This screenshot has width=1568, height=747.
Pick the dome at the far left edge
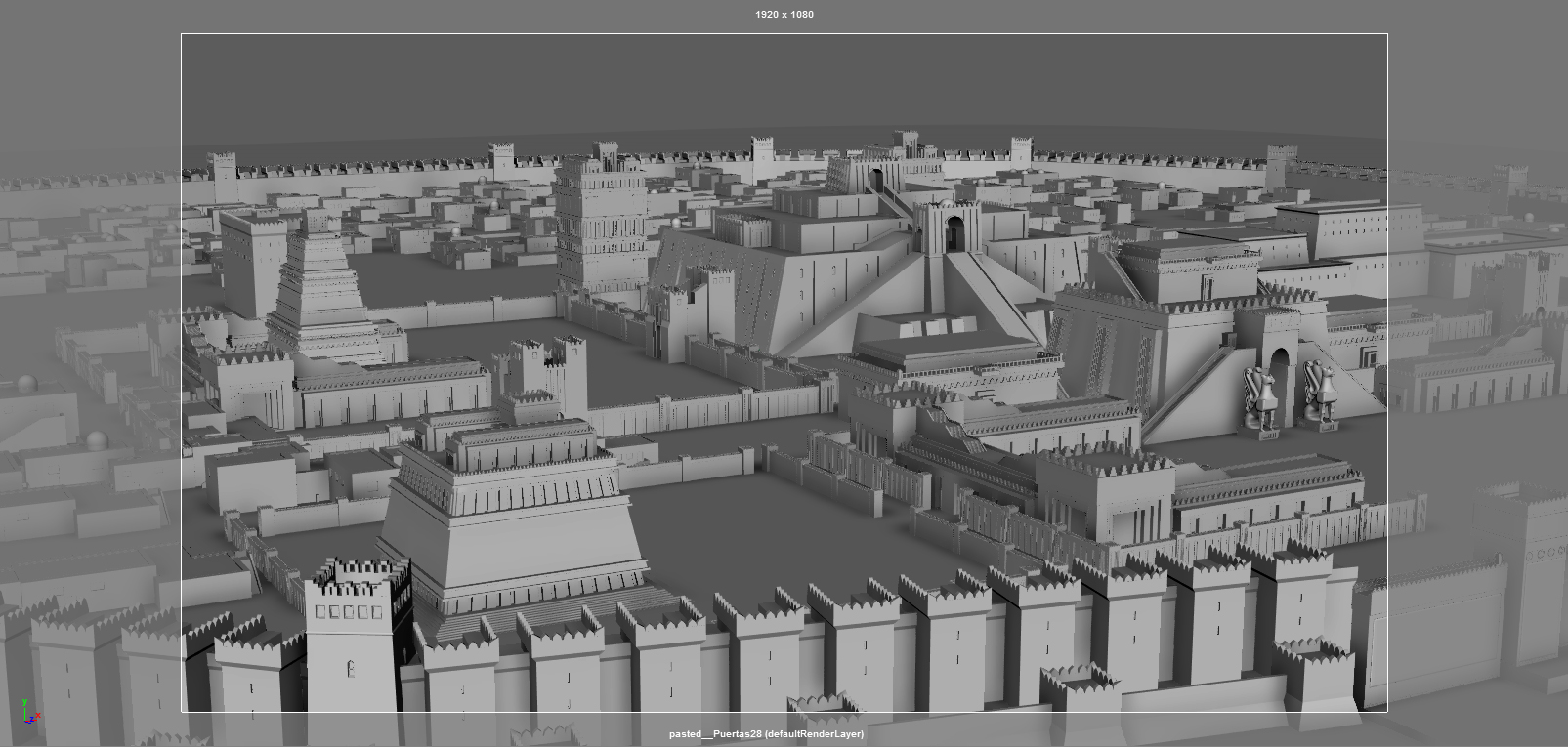click(28, 382)
